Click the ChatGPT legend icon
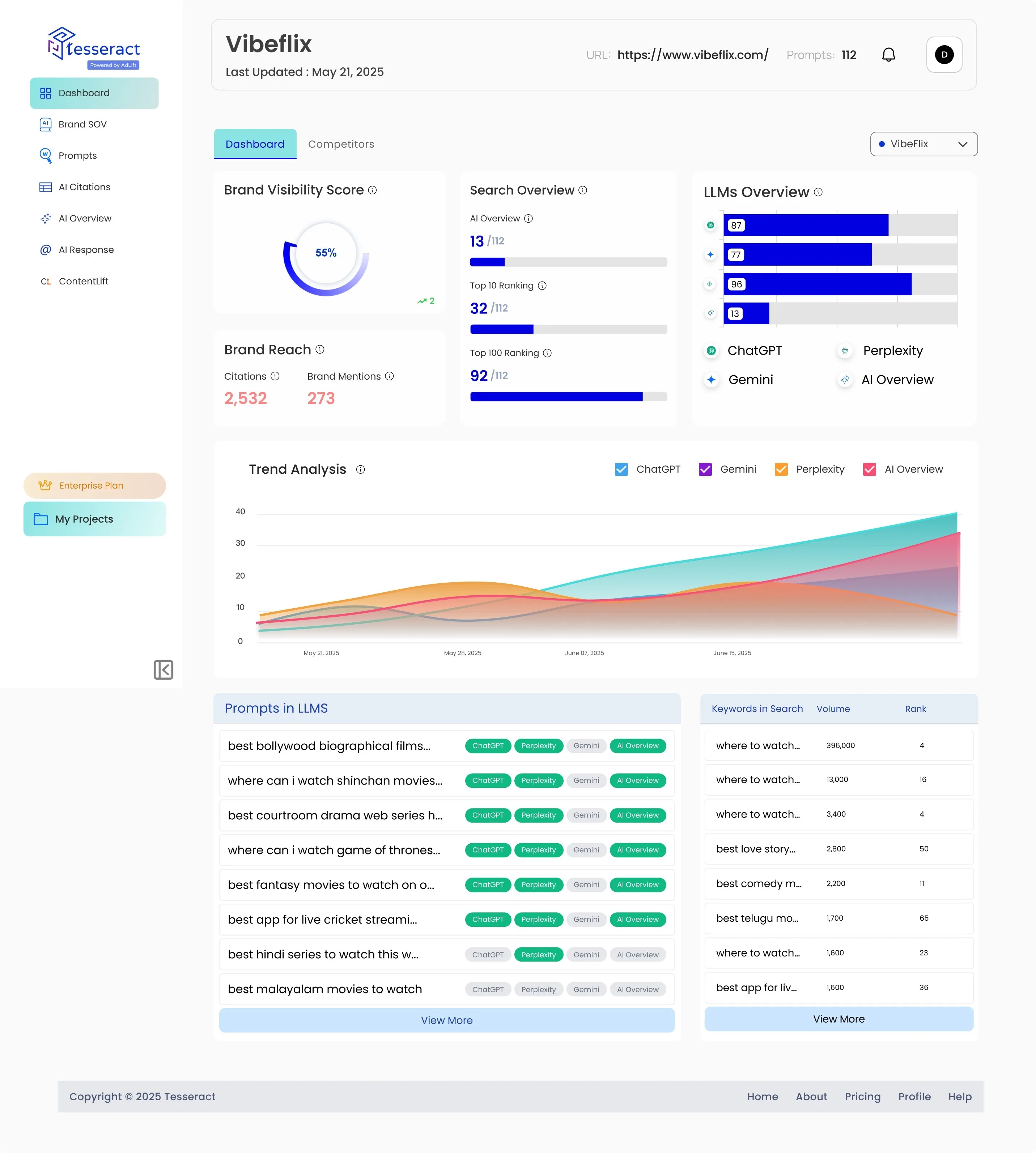The image size is (1036, 1153). [711, 351]
